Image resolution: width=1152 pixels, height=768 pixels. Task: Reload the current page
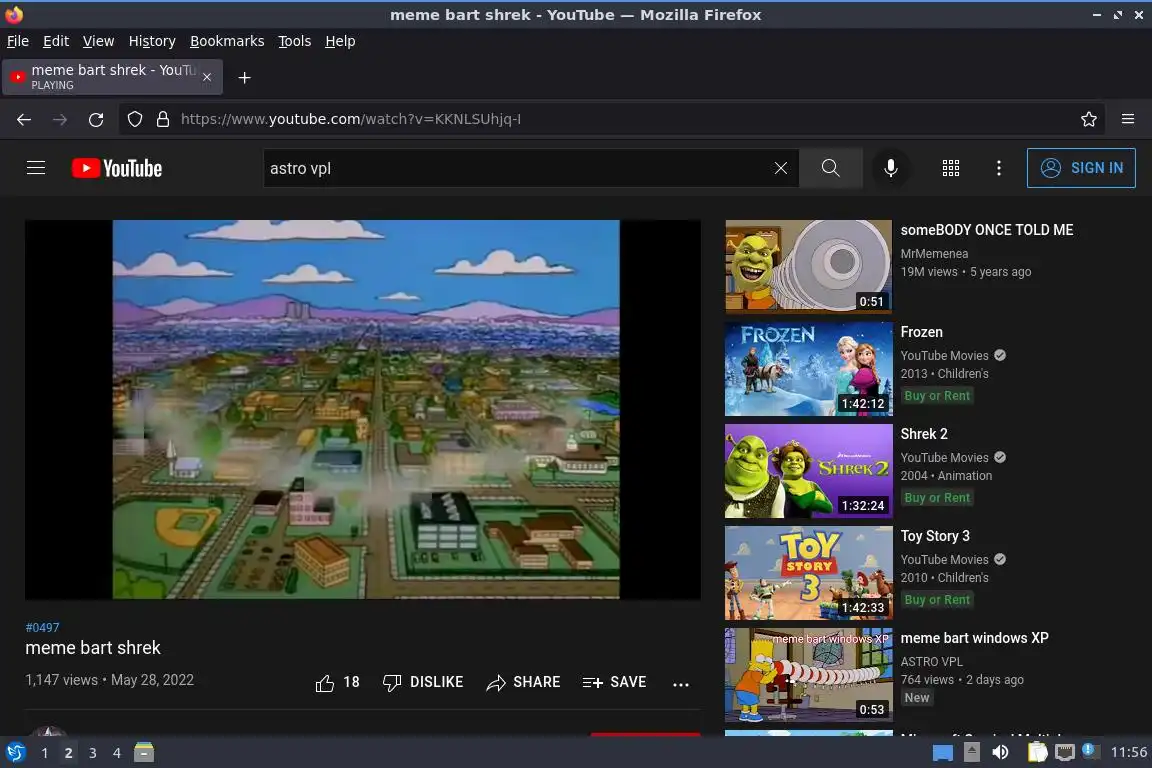click(x=96, y=119)
